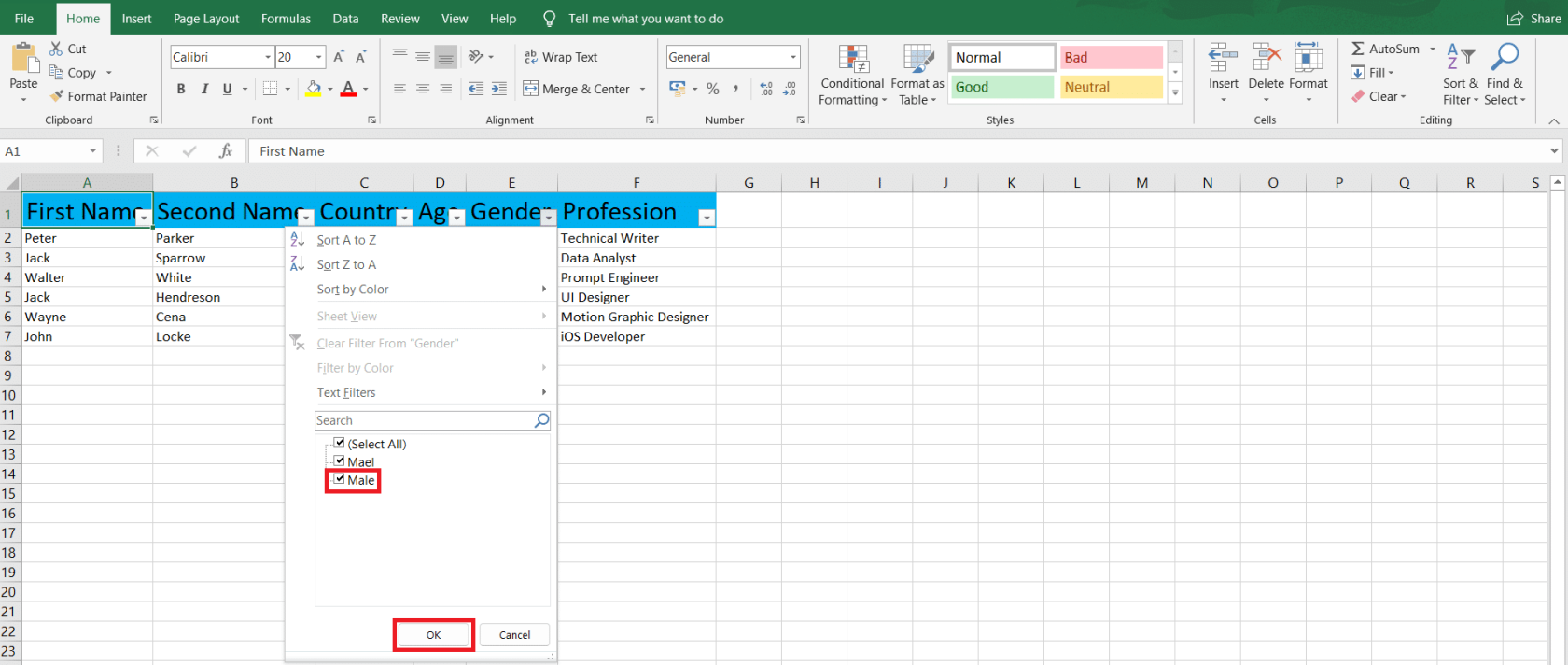Click Clear in the Editing group
This screenshot has width=1568, height=665.
(1379, 96)
